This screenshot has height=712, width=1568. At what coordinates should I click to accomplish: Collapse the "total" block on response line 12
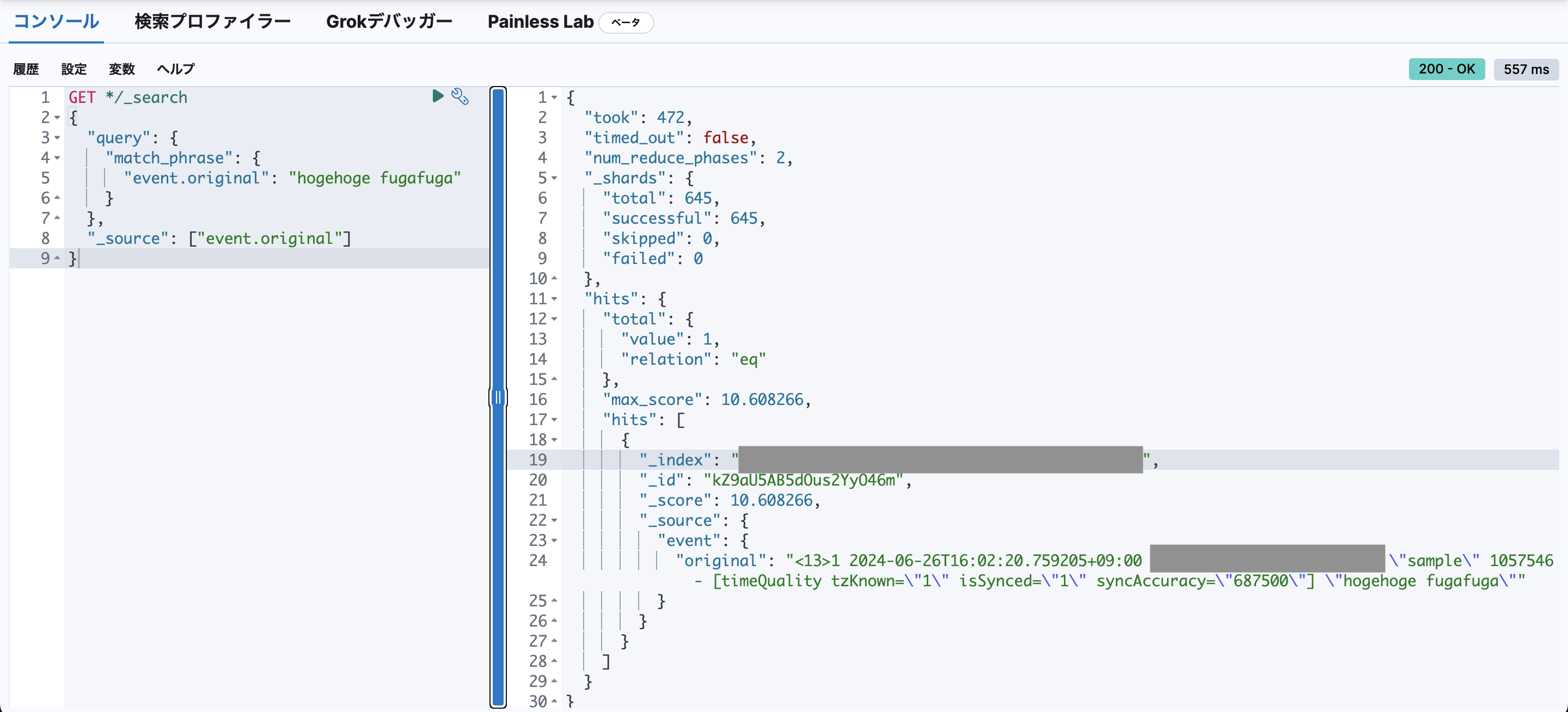[555, 319]
